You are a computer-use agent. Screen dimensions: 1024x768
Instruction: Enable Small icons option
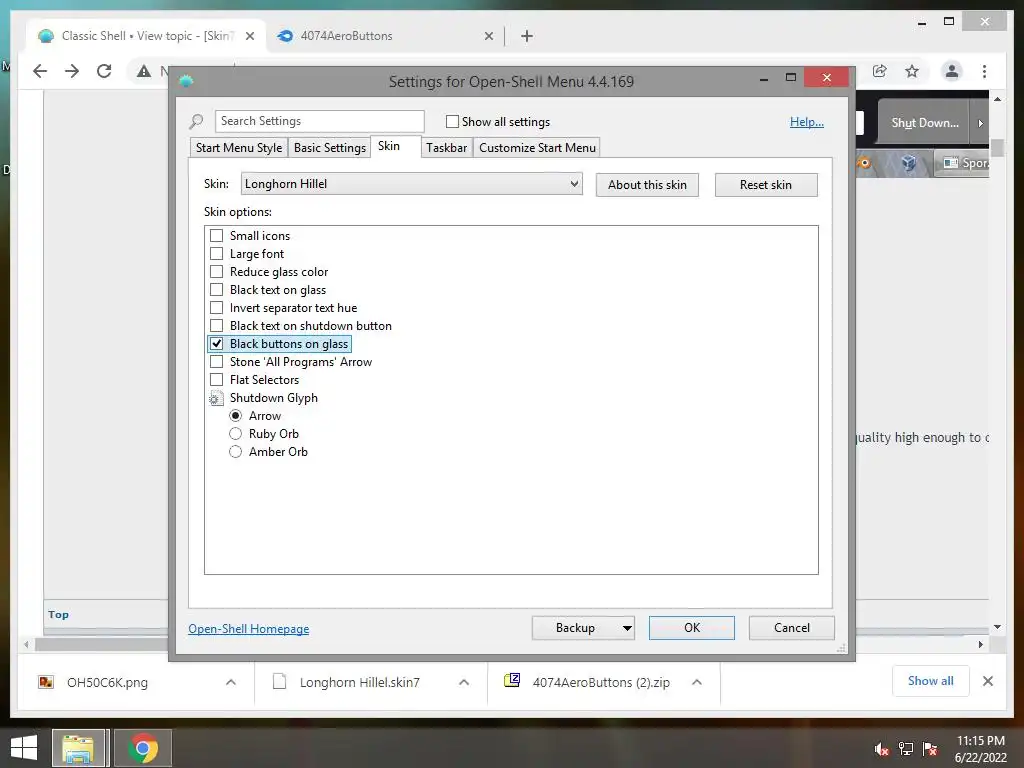216,236
